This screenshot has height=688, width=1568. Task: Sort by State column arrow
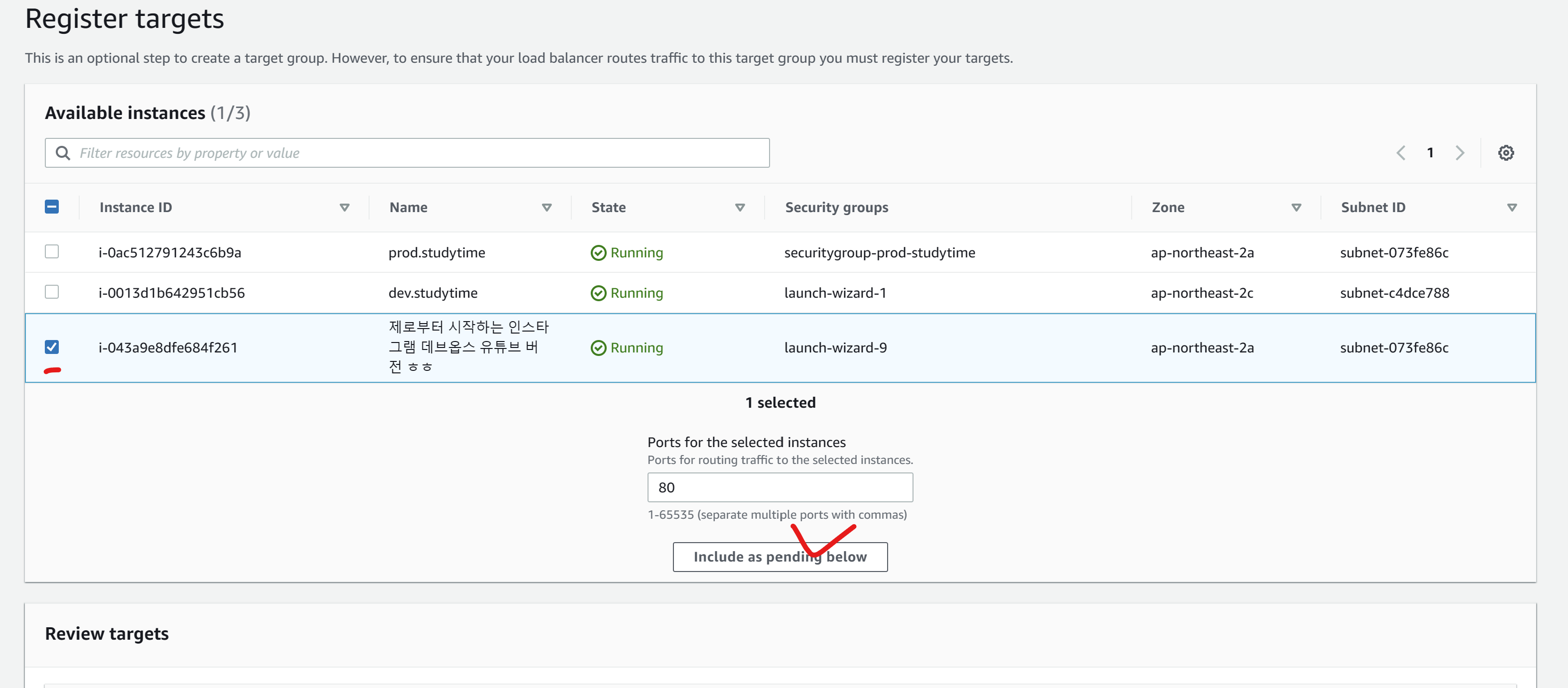(x=740, y=208)
